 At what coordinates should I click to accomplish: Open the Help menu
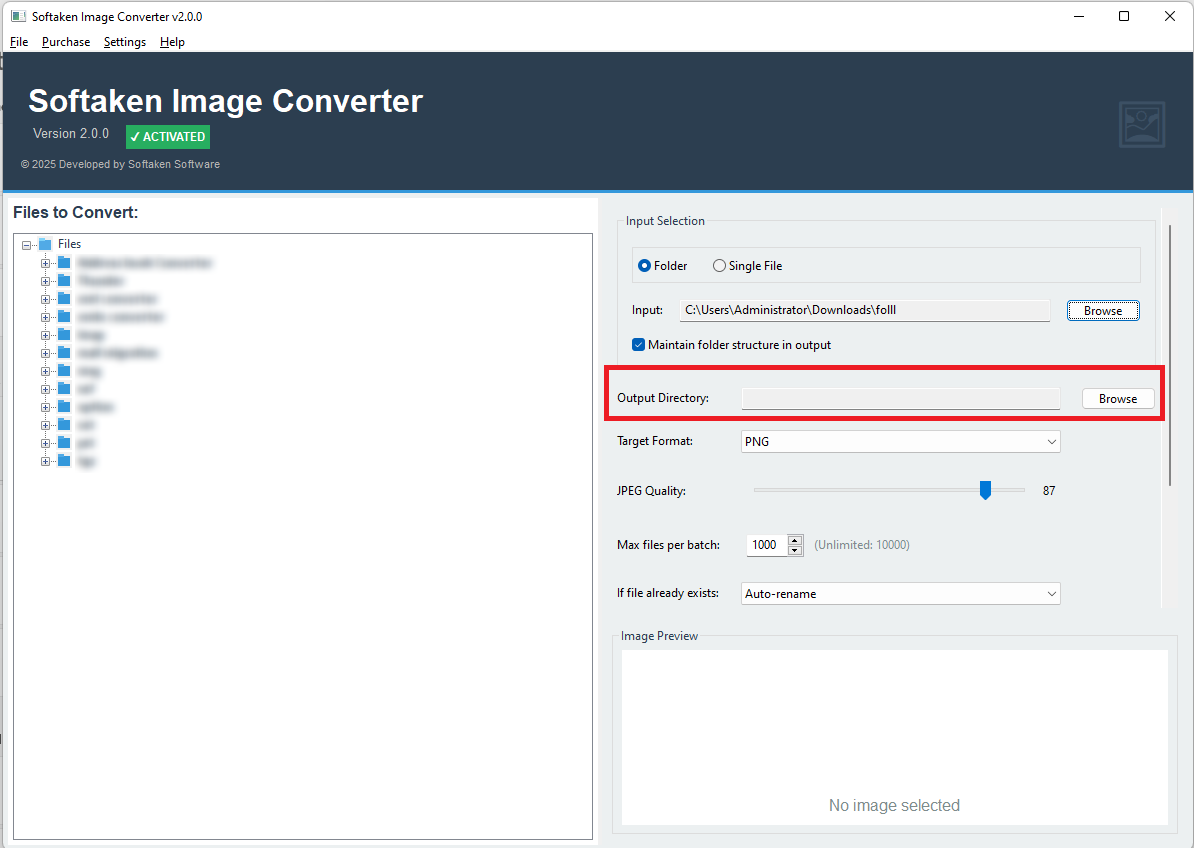click(x=172, y=42)
